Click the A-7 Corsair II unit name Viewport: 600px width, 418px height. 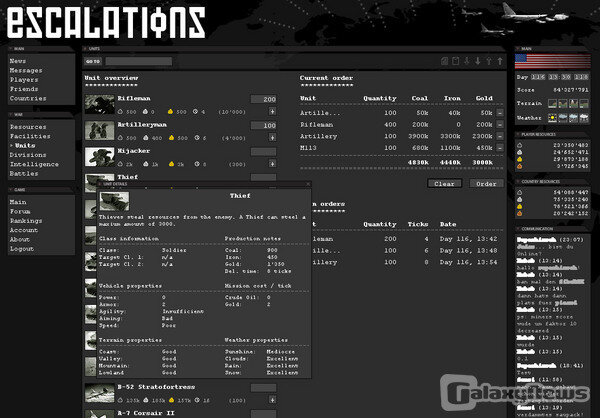[146, 413]
